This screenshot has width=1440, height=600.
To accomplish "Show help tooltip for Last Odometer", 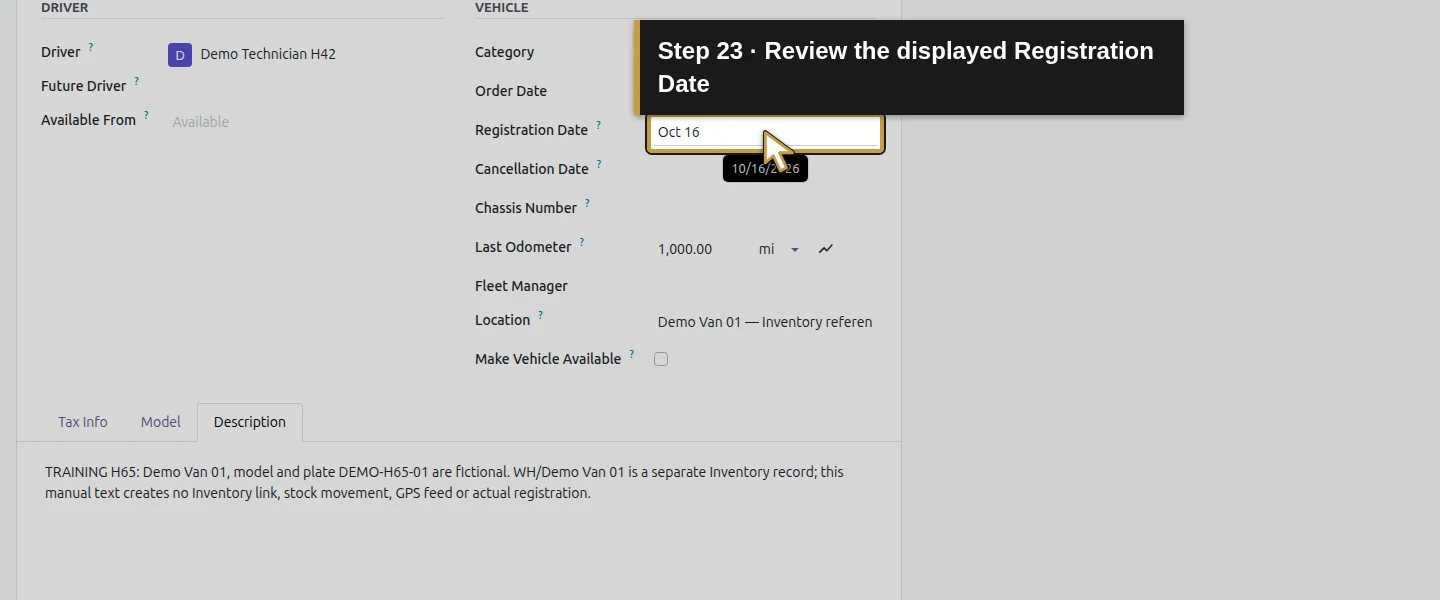I will point(582,242).
